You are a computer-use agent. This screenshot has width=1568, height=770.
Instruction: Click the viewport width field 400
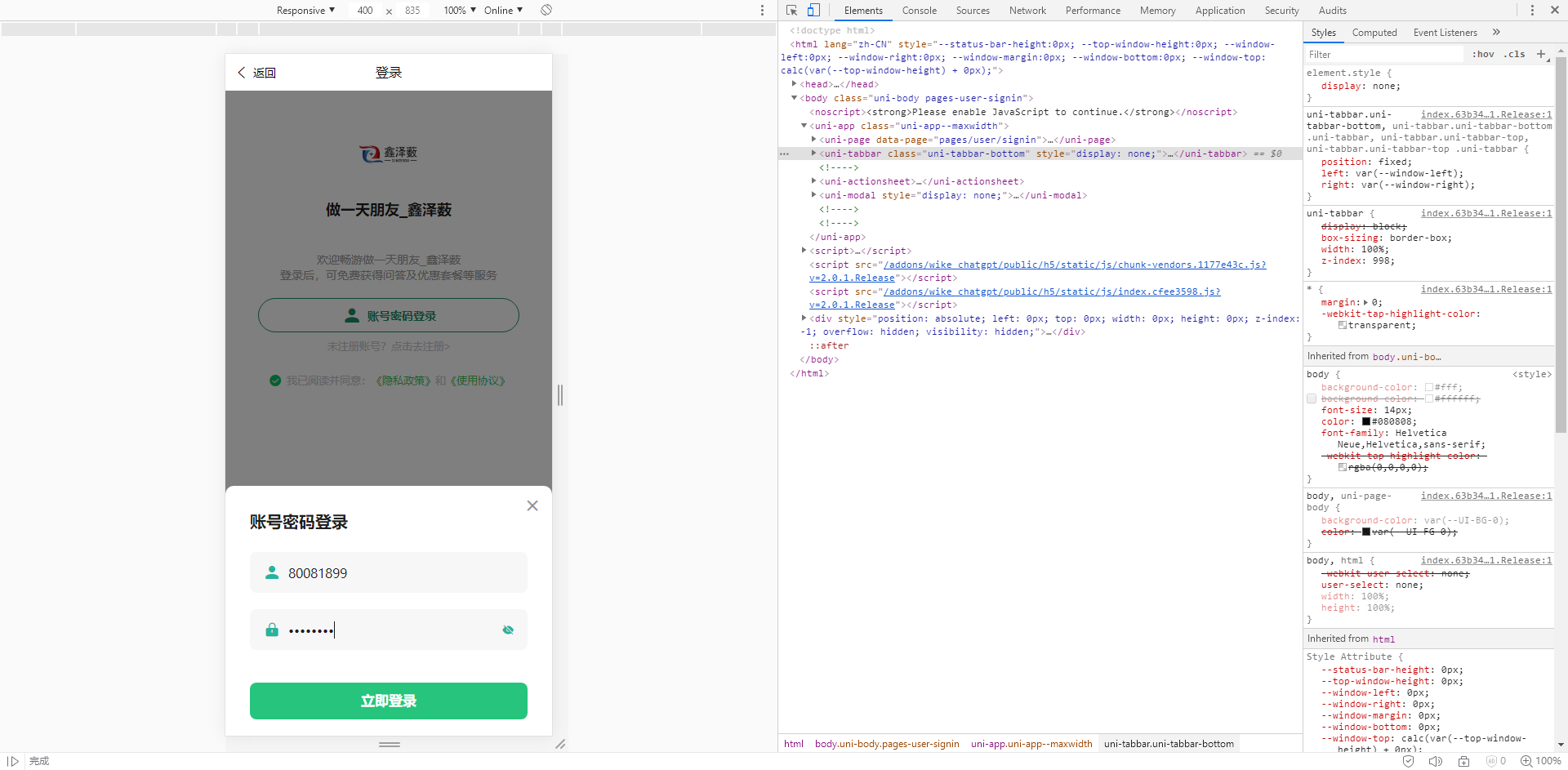pos(365,10)
